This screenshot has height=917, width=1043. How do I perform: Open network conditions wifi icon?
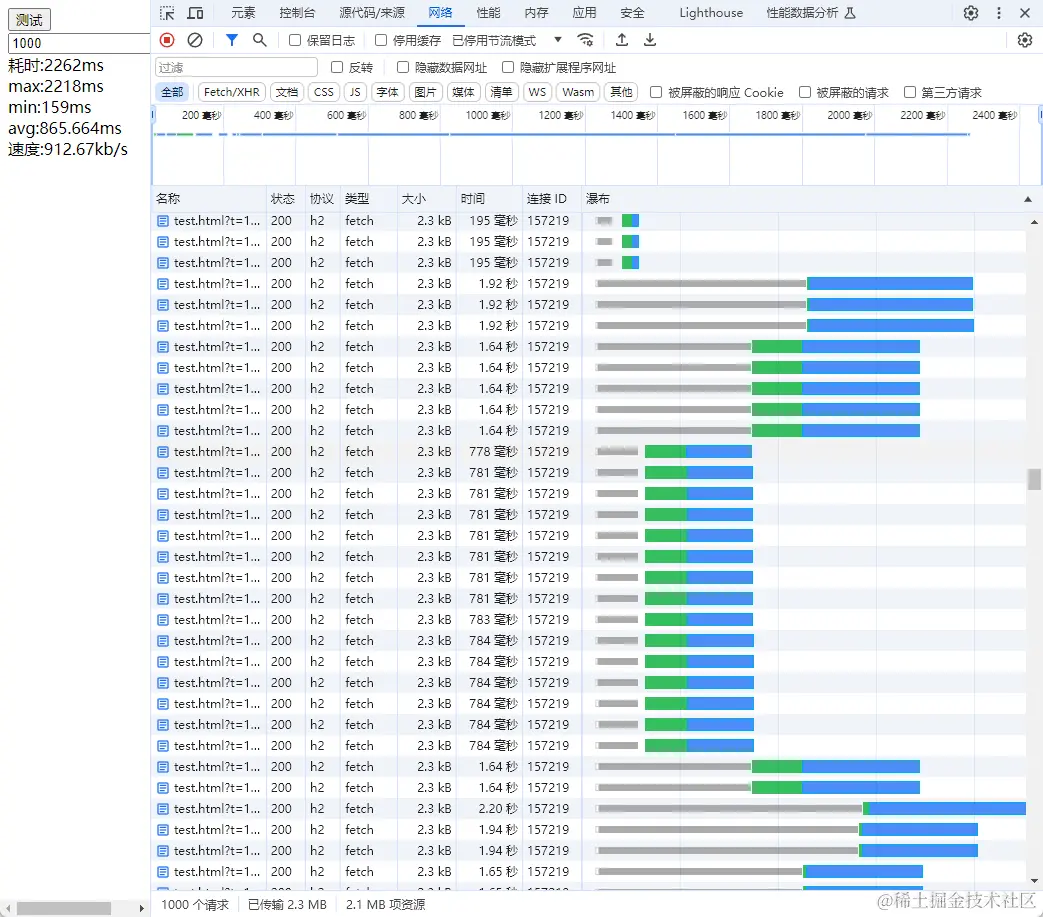pos(585,40)
